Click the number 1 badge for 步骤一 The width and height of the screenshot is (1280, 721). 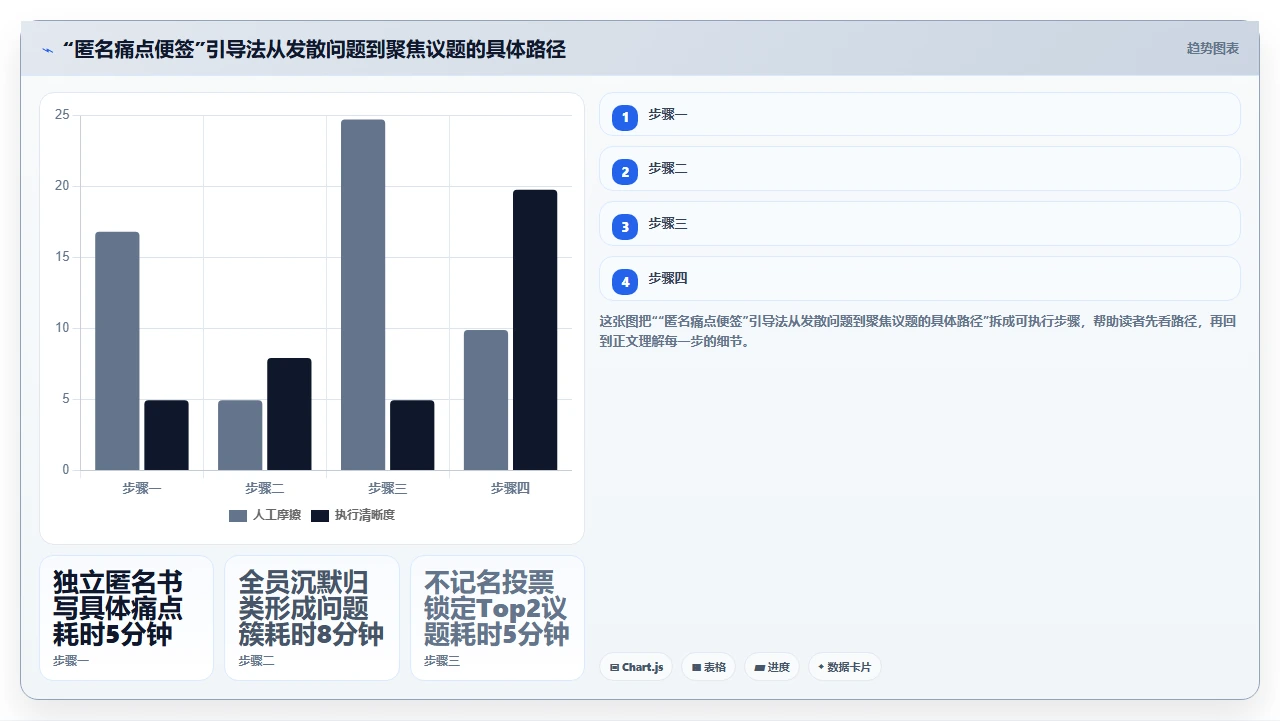click(x=625, y=118)
